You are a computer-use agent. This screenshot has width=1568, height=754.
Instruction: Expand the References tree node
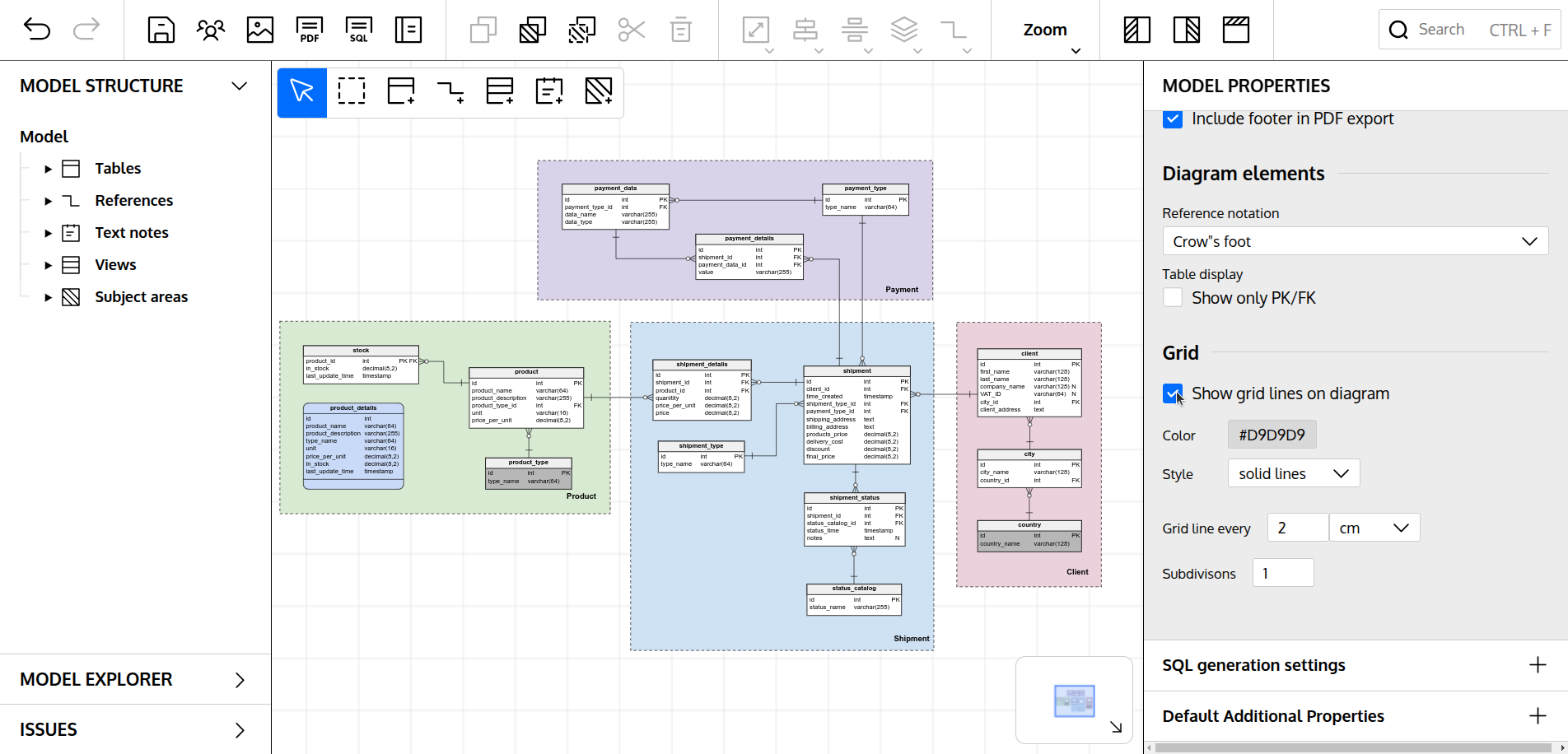[48, 201]
